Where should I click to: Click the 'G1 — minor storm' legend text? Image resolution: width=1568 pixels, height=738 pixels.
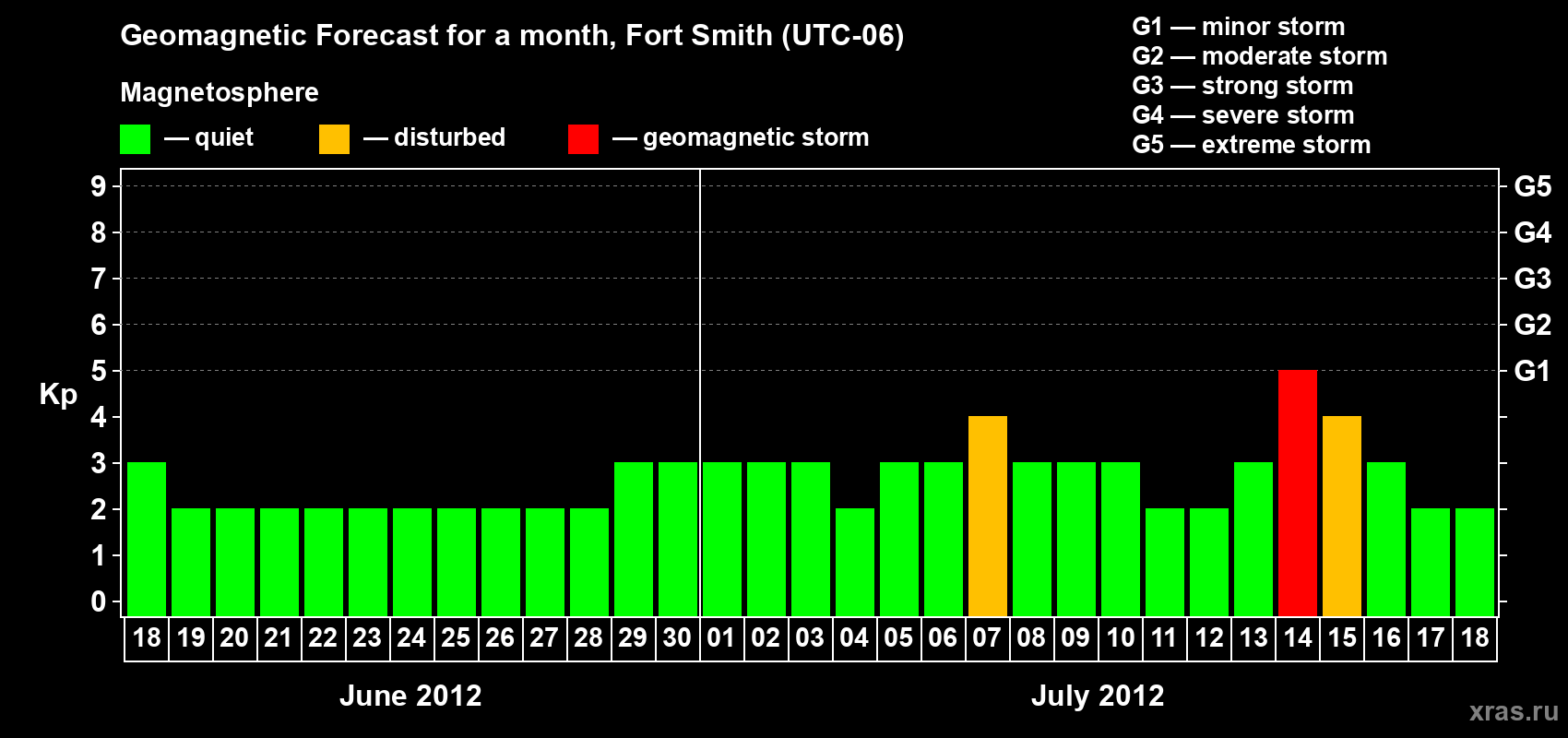pos(1239,27)
